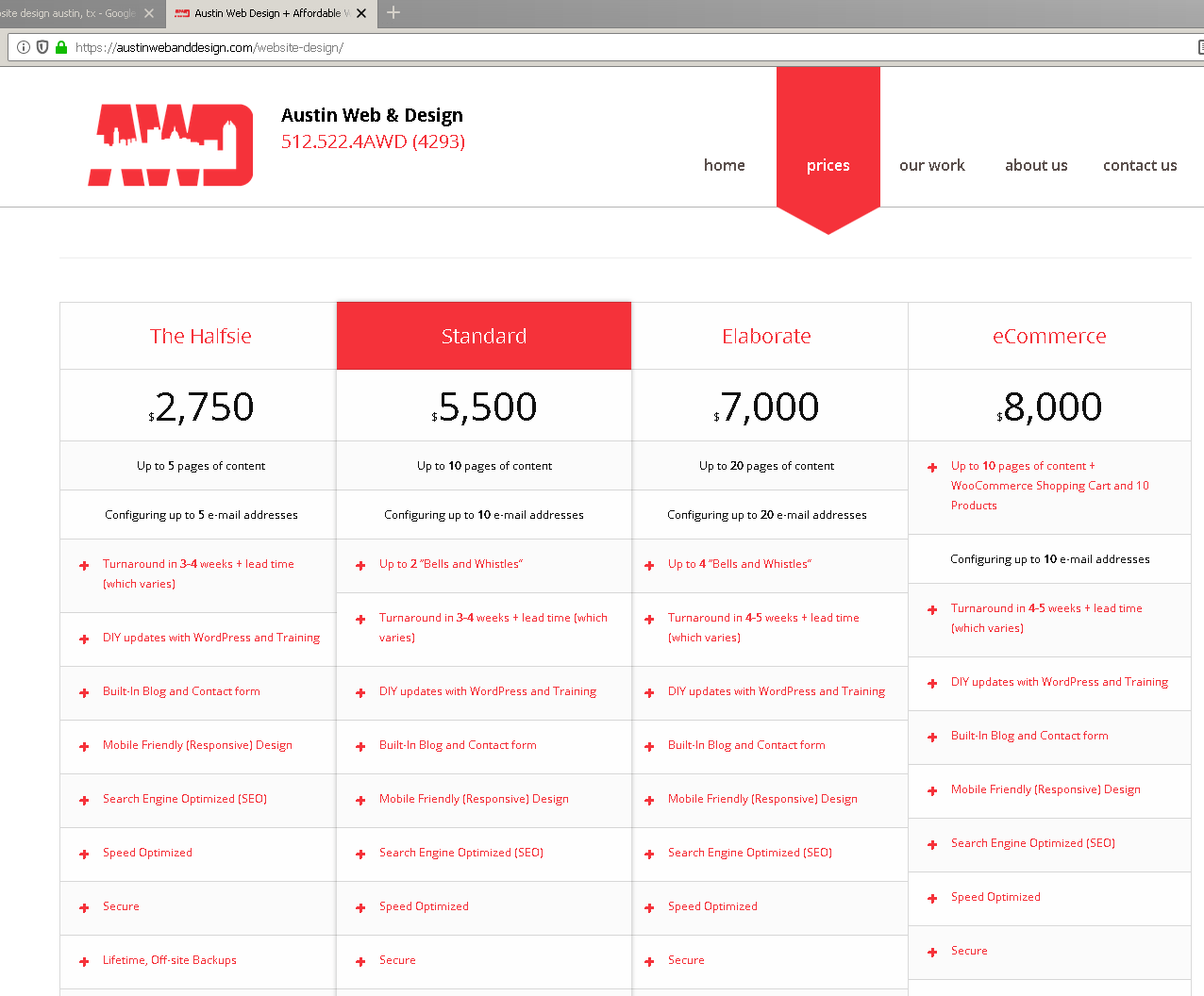Close the Google search tab
This screenshot has height=996, width=1204.
[149, 13]
